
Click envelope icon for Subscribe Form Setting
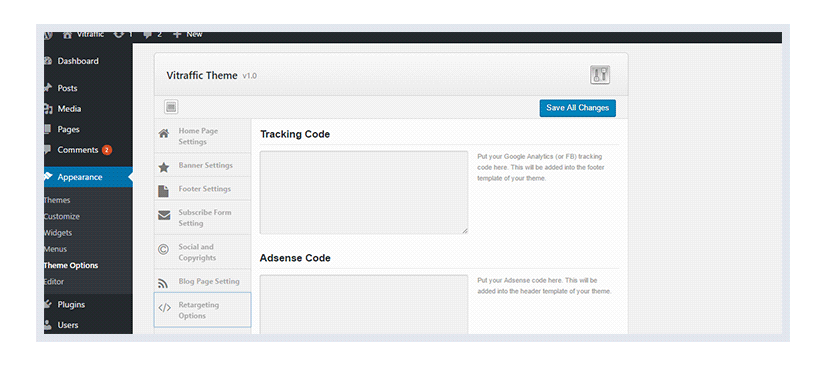click(164, 215)
